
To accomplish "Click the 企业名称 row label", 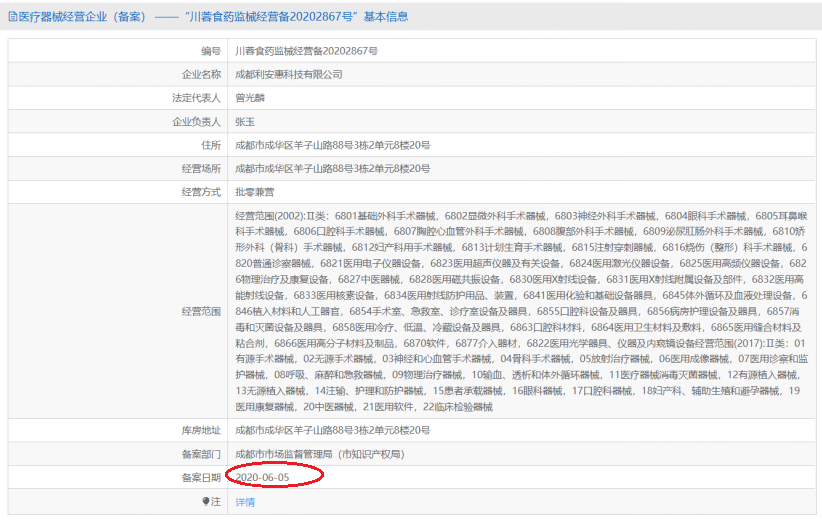I will click(201, 74).
